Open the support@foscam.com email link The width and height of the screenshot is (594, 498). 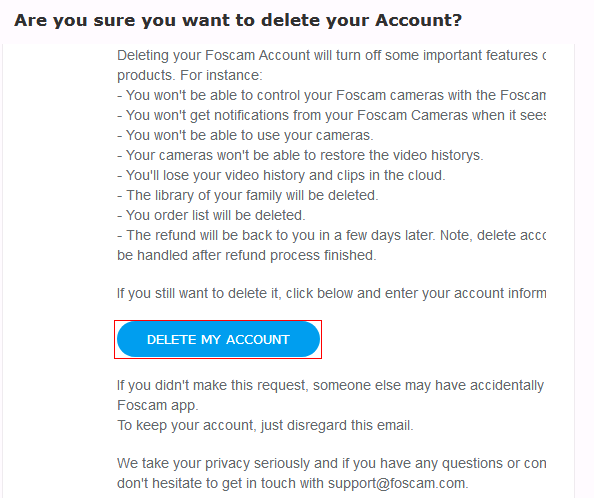click(396, 483)
